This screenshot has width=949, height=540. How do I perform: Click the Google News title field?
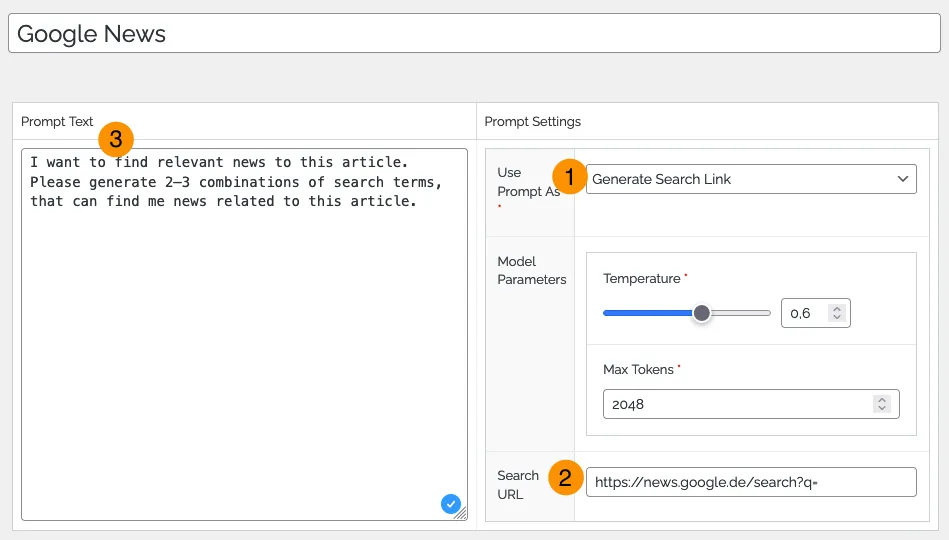coord(474,33)
